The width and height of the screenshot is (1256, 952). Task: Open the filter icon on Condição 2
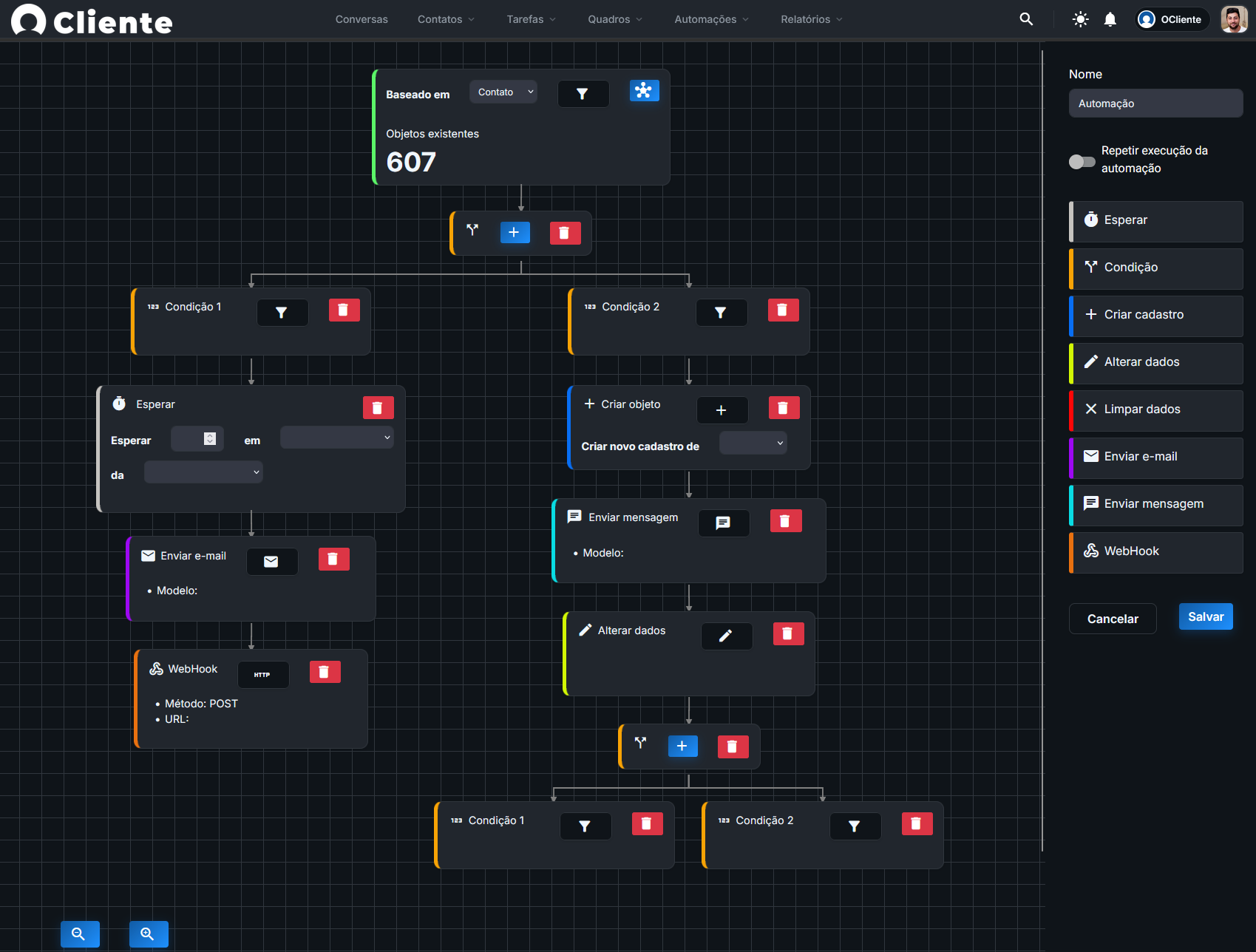click(x=722, y=312)
